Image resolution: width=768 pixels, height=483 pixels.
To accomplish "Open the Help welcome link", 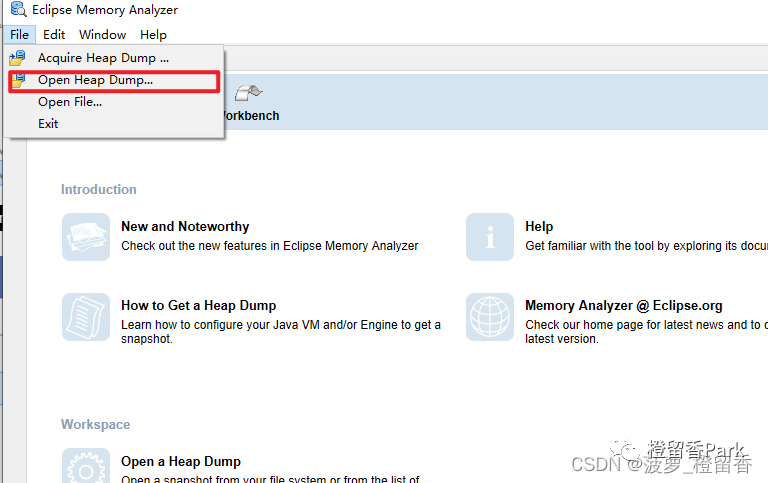I will coord(539,226).
